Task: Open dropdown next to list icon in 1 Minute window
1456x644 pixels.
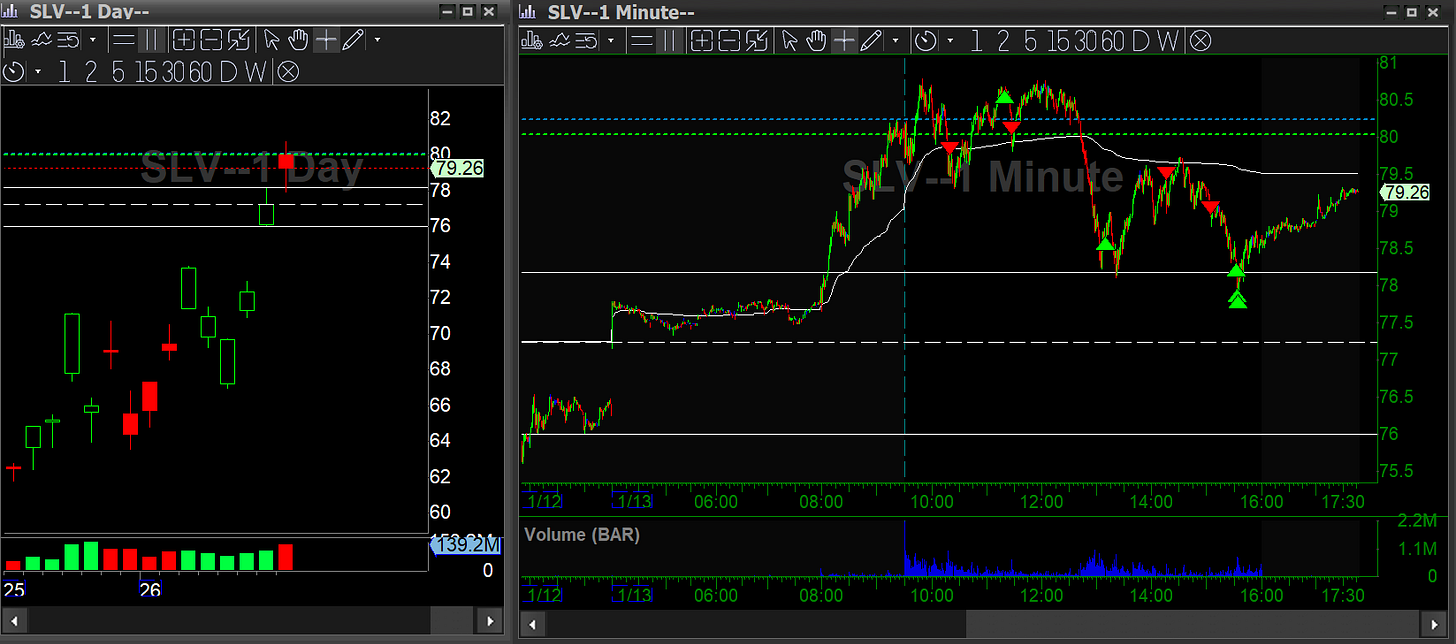Action: tap(611, 40)
